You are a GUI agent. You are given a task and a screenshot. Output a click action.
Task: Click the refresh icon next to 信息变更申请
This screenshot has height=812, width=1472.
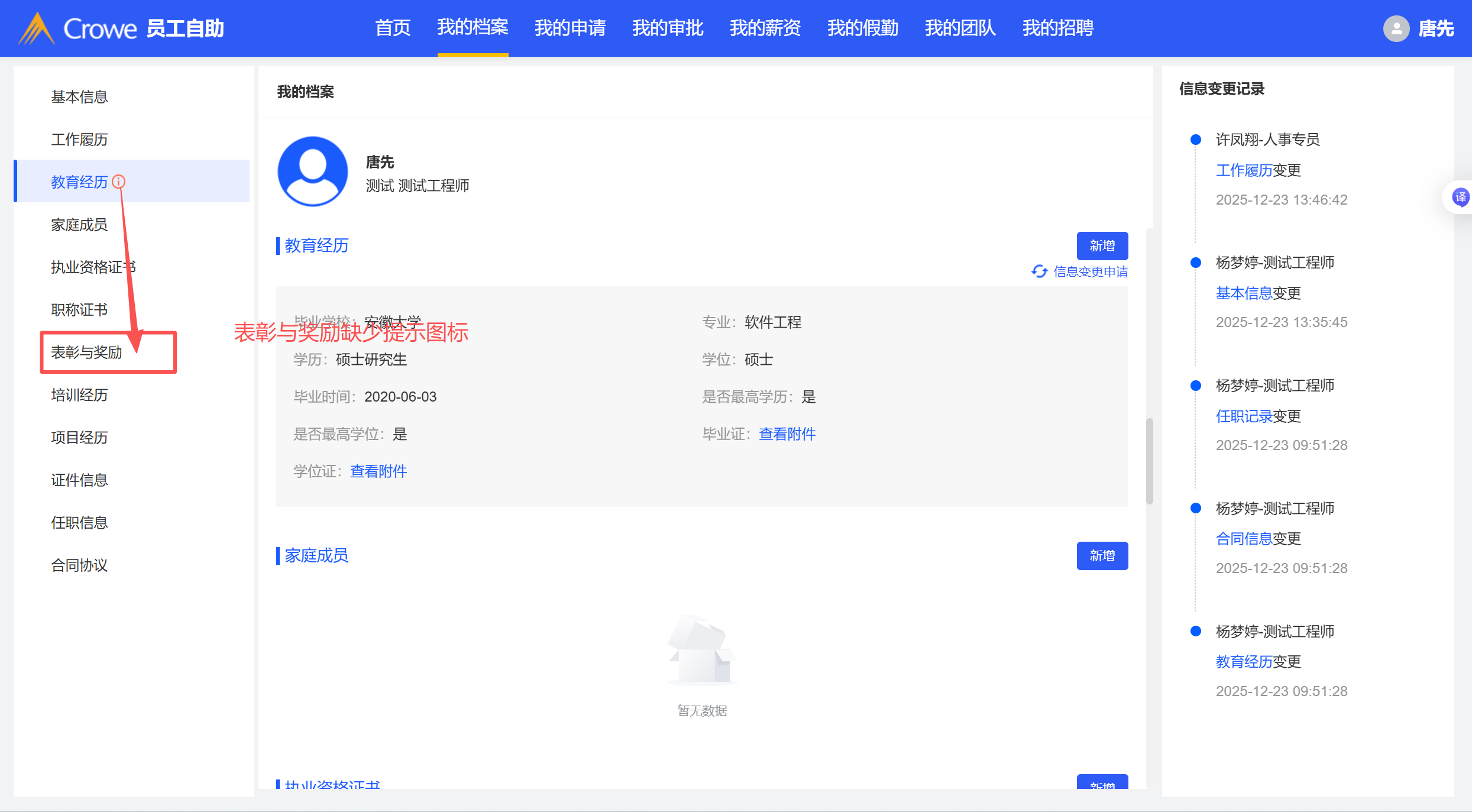tap(1039, 271)
